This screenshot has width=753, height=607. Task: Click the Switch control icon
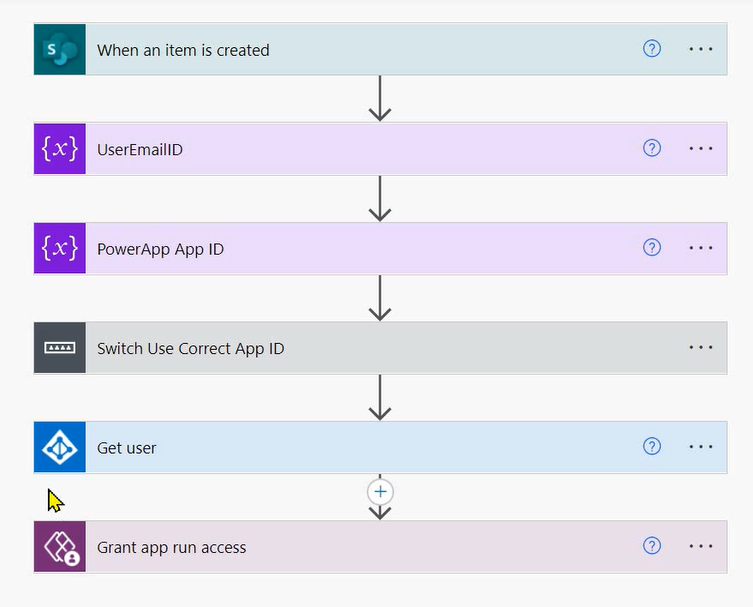tap(60, 348)
